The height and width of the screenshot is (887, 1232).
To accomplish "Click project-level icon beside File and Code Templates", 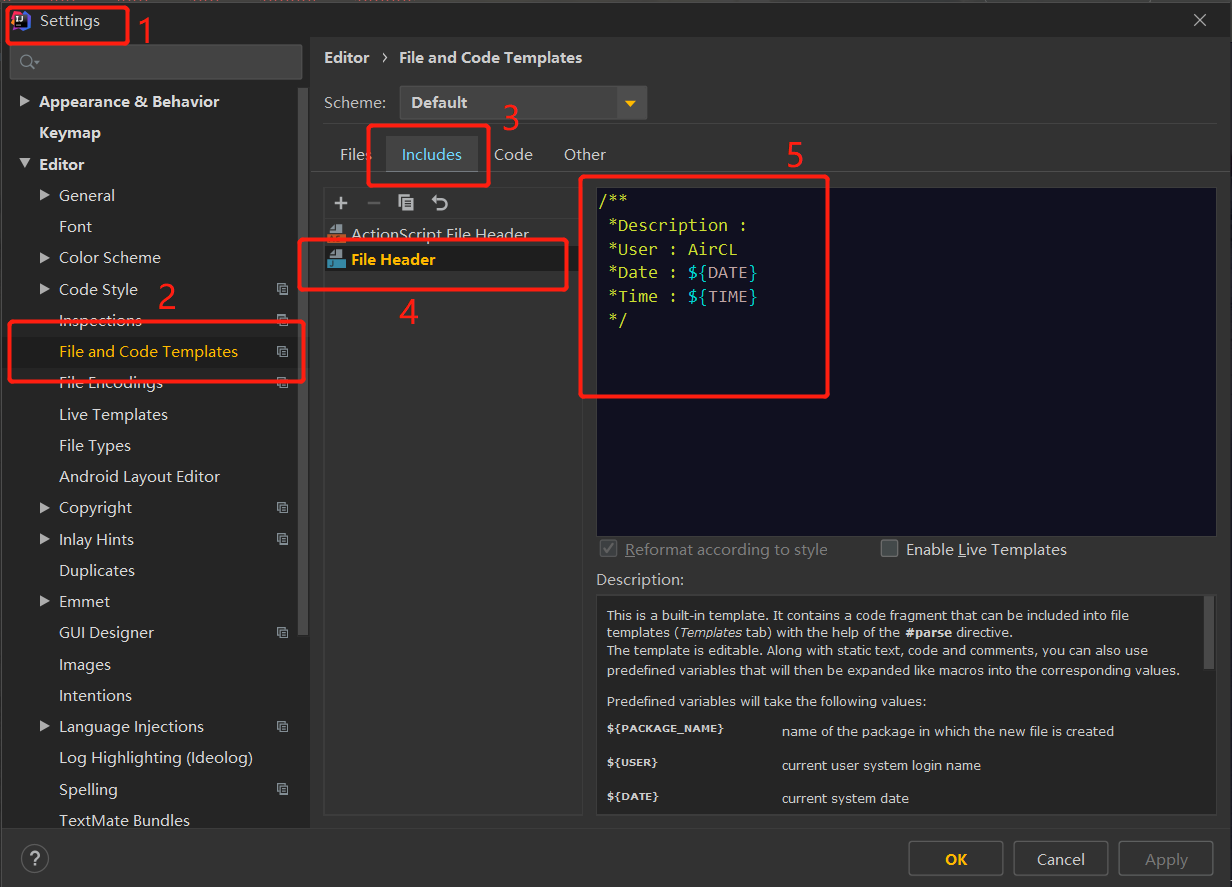I will [x=283, y=352].
